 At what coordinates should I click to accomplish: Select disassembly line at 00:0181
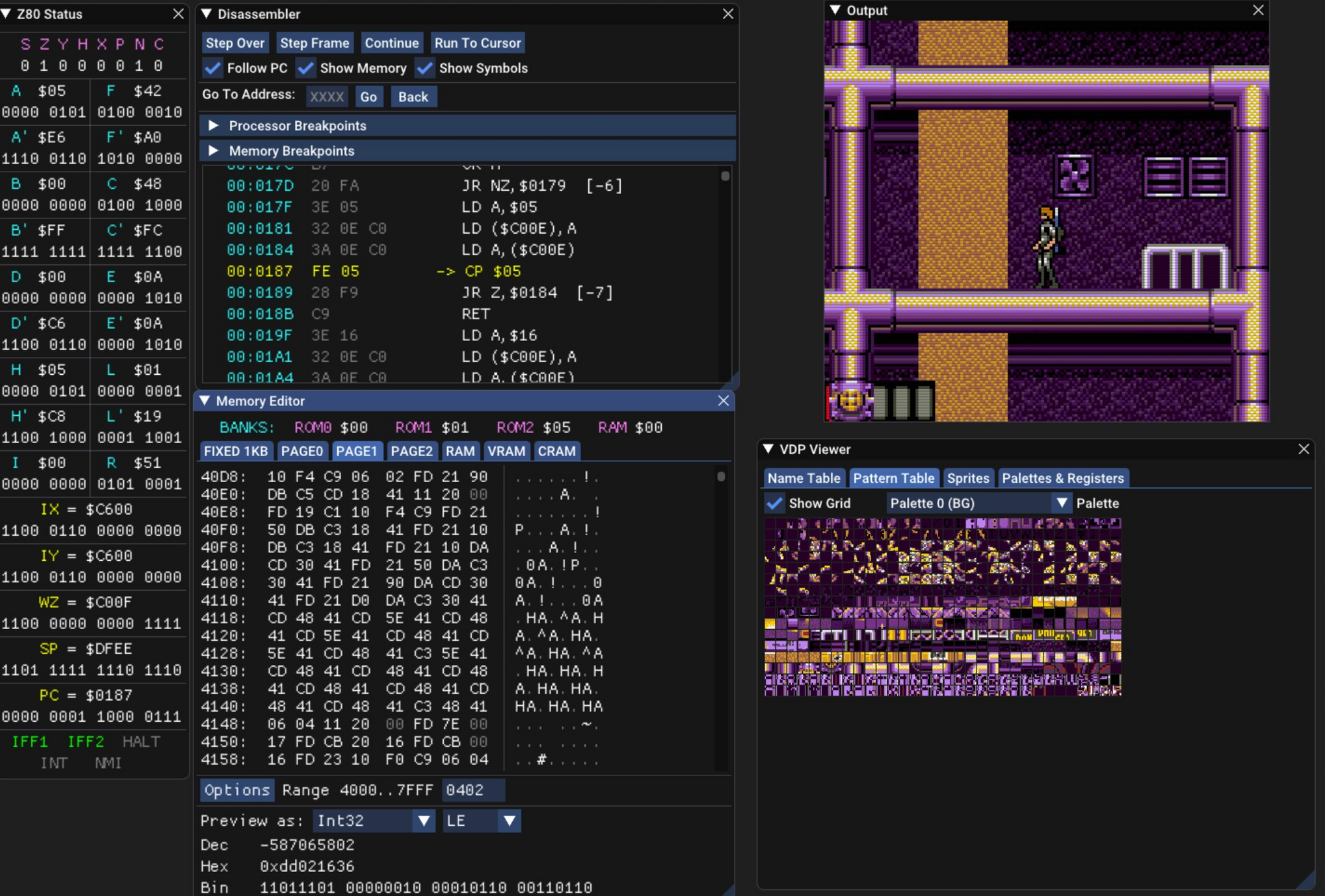pyautogui.click(x=466, y=228)
